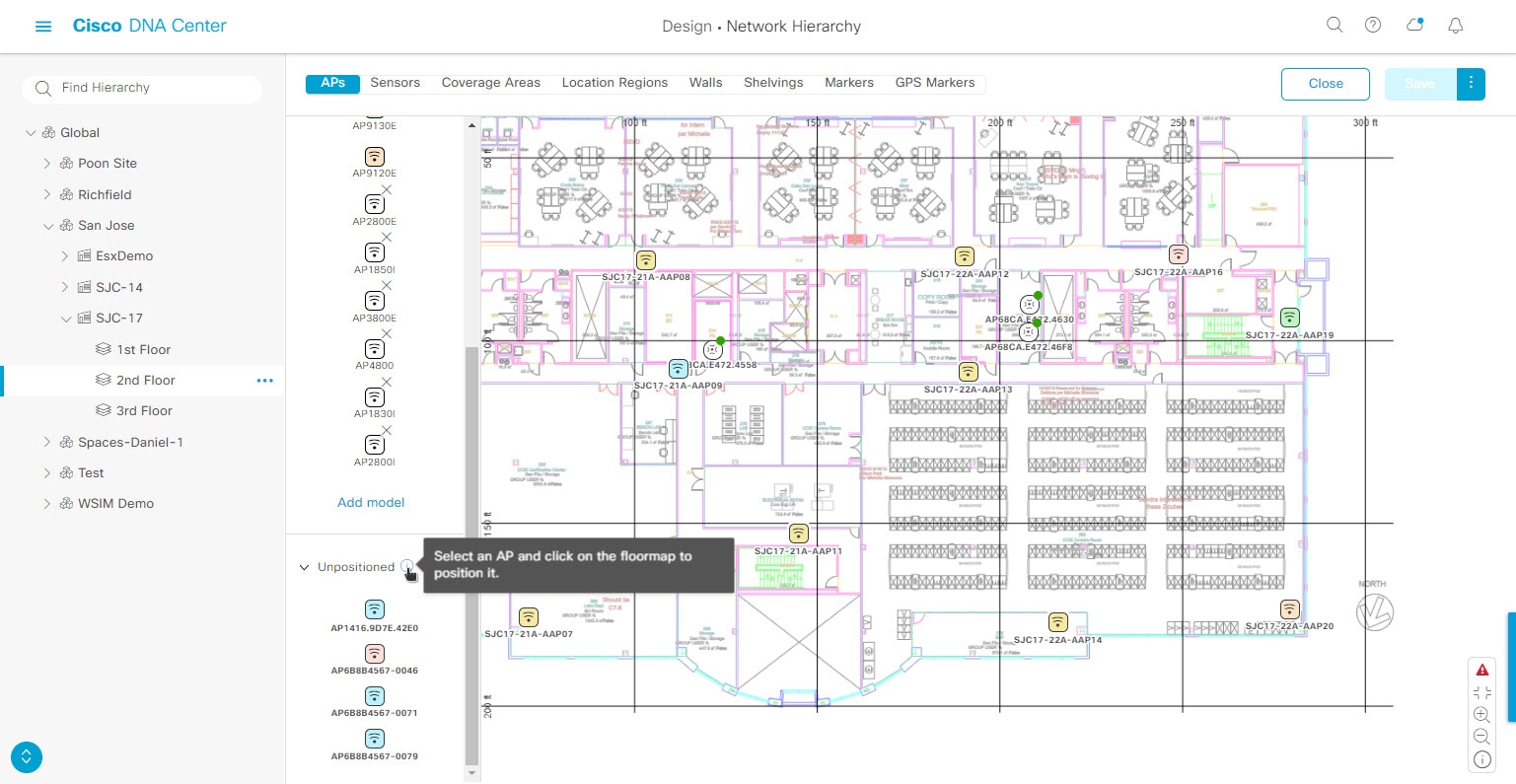Image resolution: width=1516 pixels, height=784 pixels.
Task: Click the SJC17-22A-AAP12 access point on map
Action: pyautogui.click(x=965, y=256)
